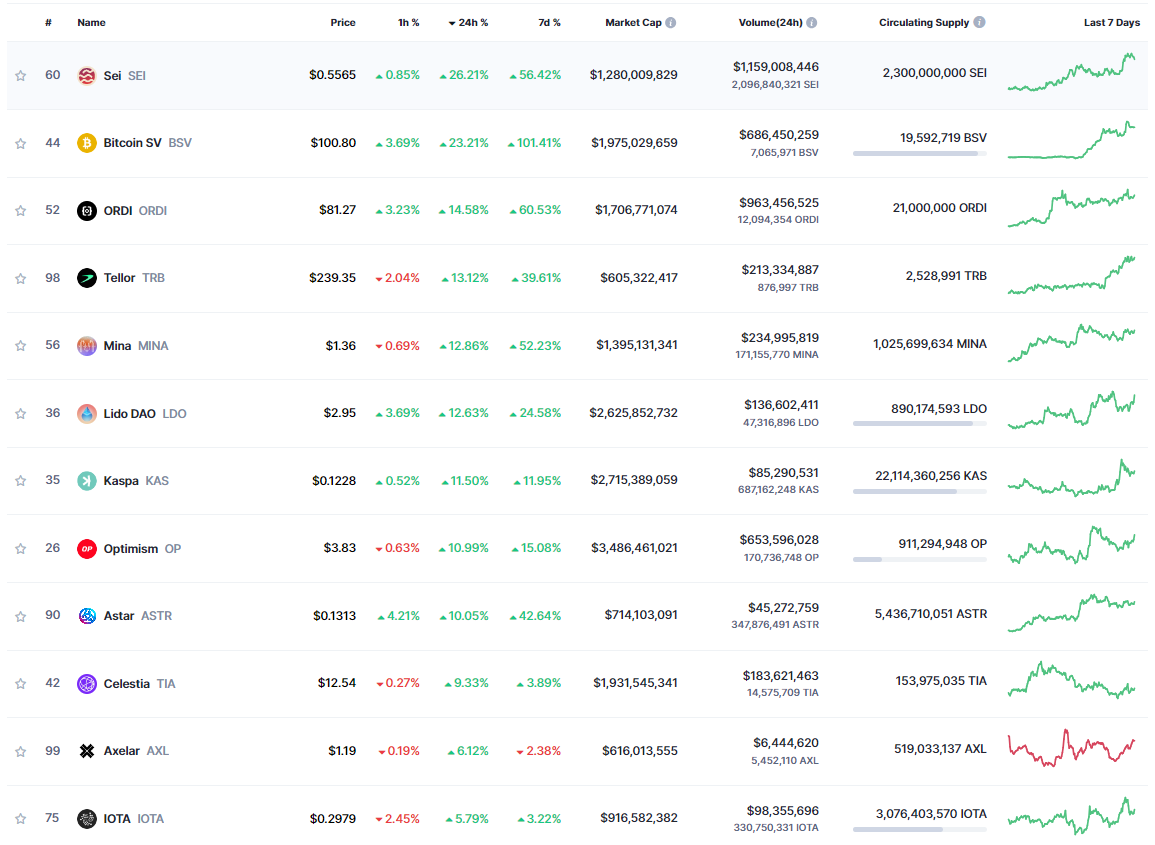Viewport: 1155px width, 845px height.
Task: Click the Bitcoin SV orange logo icon
Action: tap(86, 143)
